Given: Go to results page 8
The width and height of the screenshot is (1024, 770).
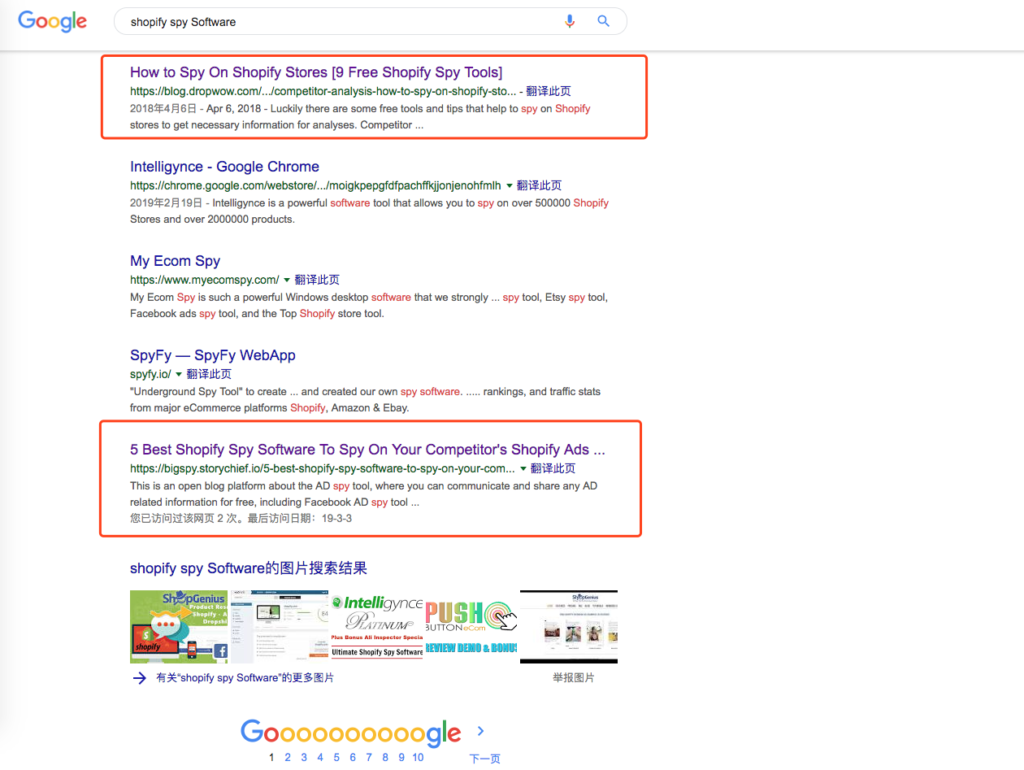Looking at the screenshot, I should tap(385, 758).
